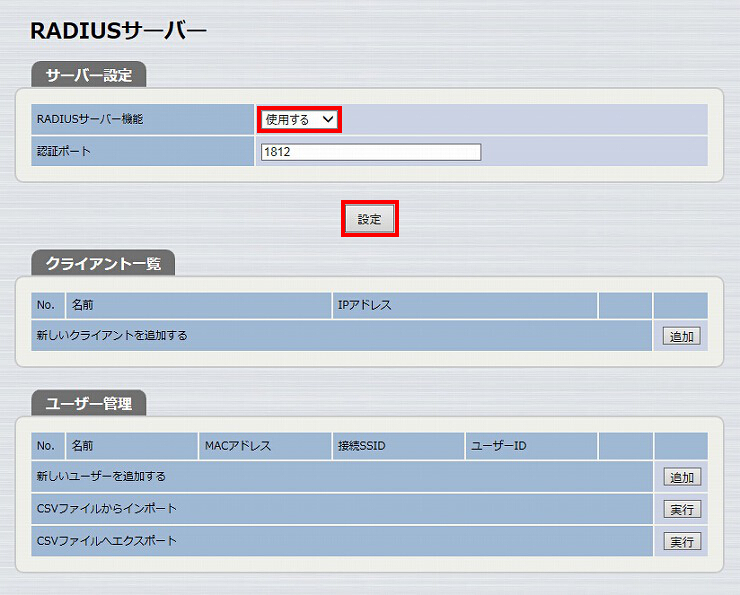Run CSVファイルからインポート with 実行
The width and height of the screenshot is (740, 595).
[x=682, y=509]
